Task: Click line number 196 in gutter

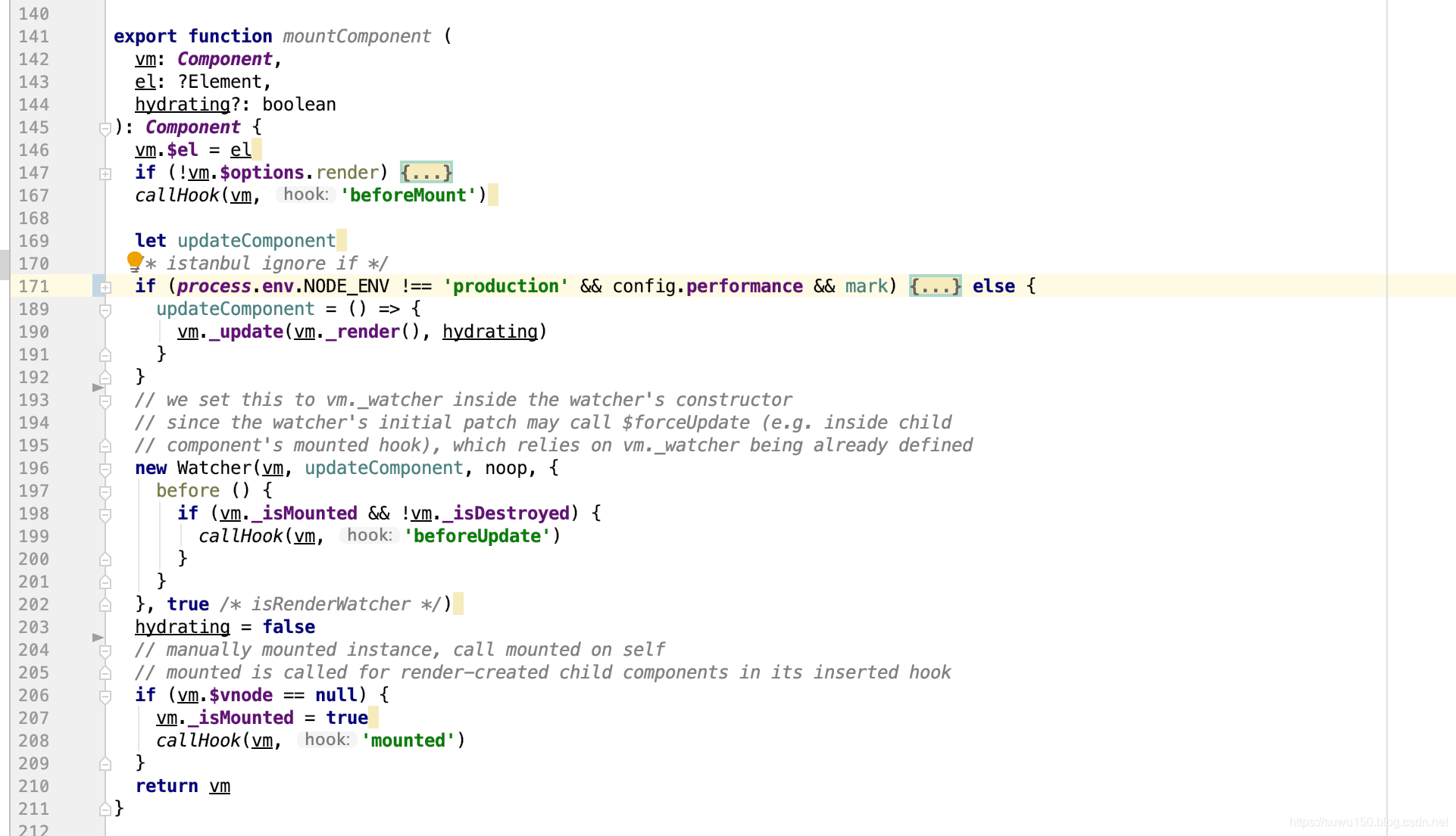Action: 33,468
